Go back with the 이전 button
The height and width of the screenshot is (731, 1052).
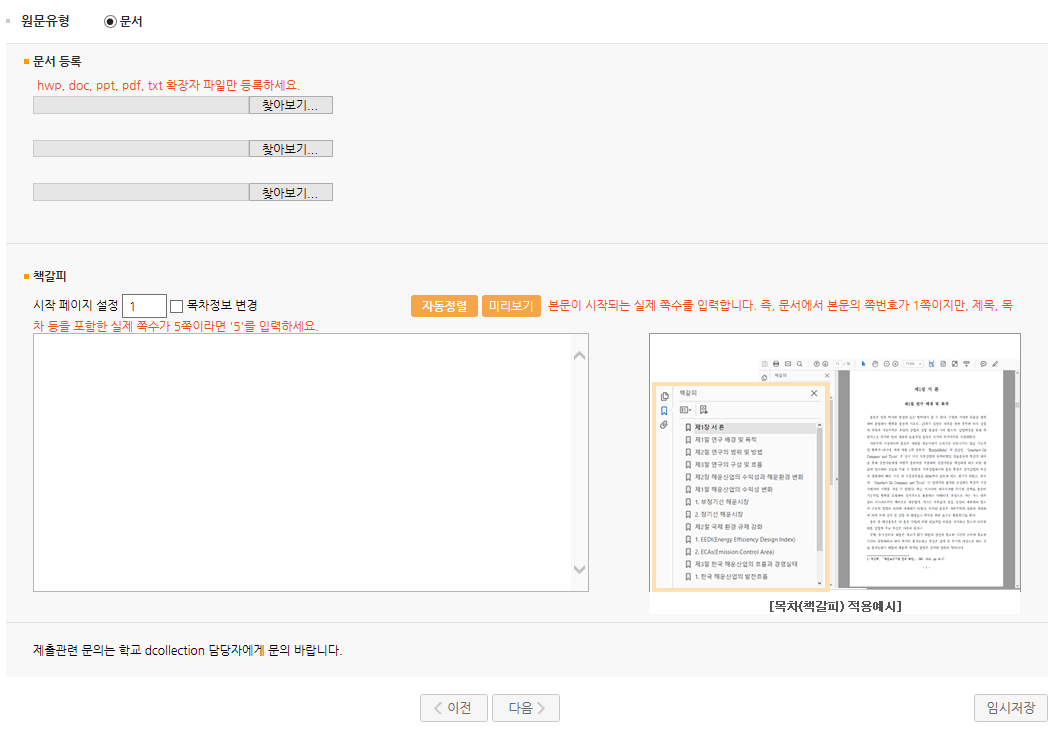(x=453, y=708)
